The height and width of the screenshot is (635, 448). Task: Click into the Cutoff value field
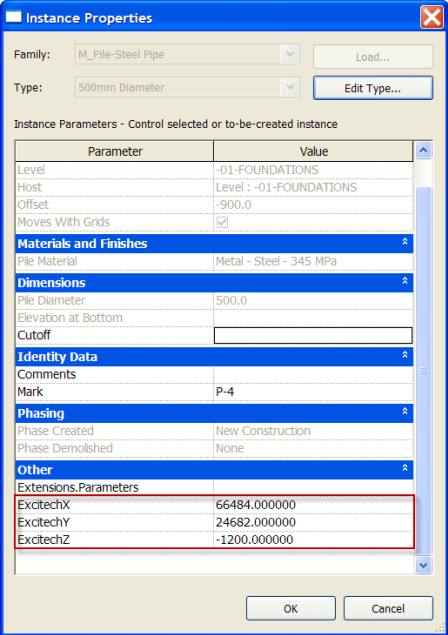pyautogui.click(x=313, y=335)
